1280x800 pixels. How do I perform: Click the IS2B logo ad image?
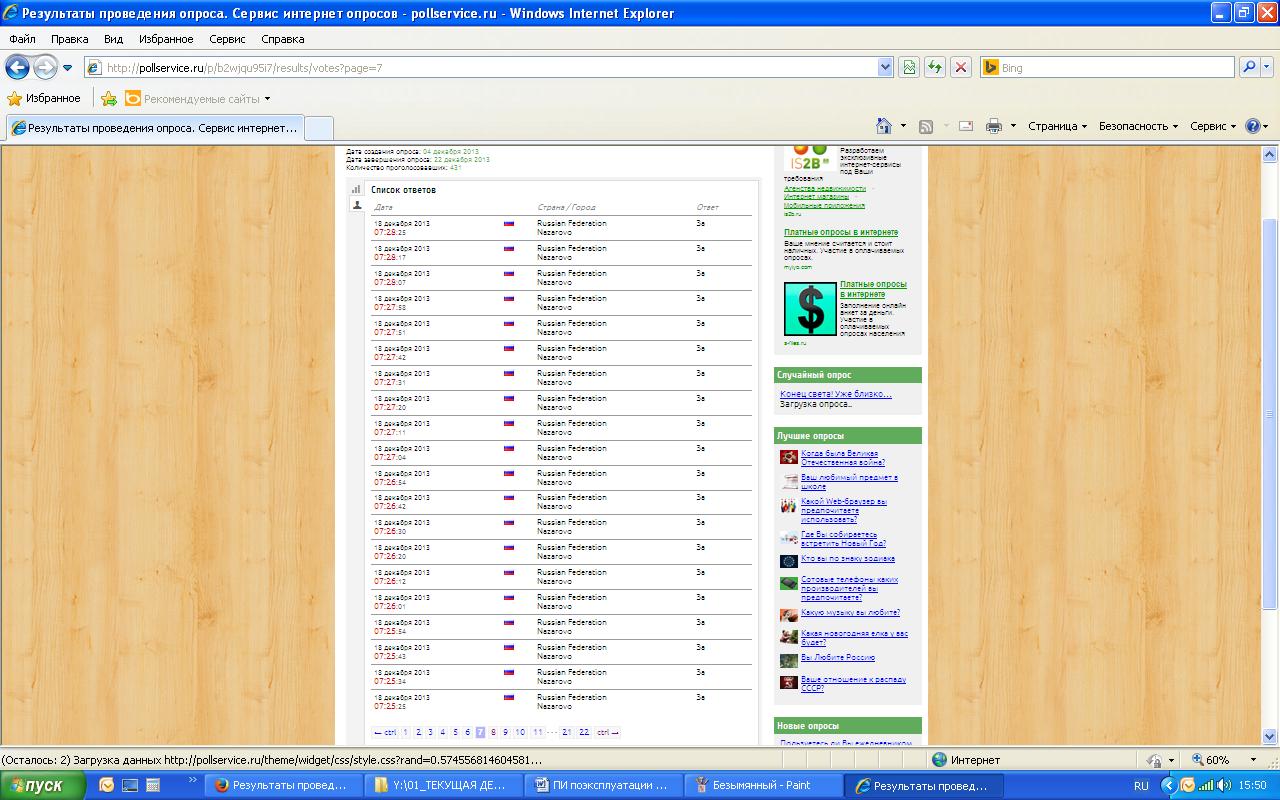810,158
